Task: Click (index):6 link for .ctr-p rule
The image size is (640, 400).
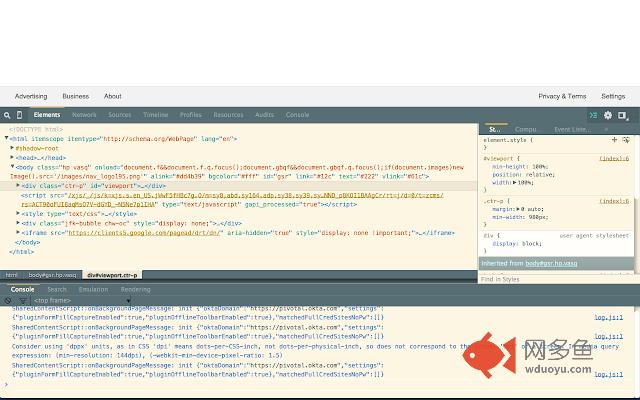Action: coord(614,201)
